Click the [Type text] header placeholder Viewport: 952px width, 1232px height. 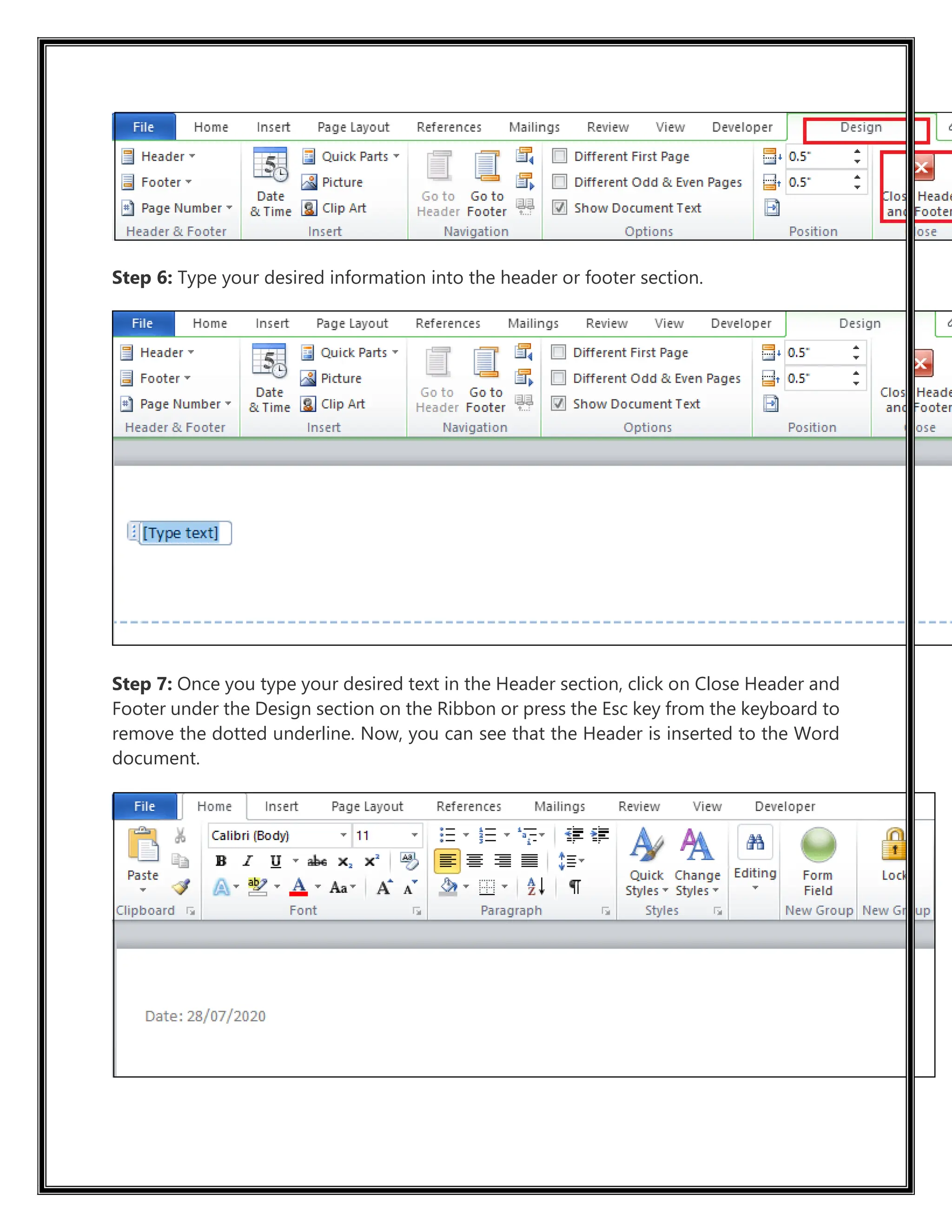tap(180, 533)
